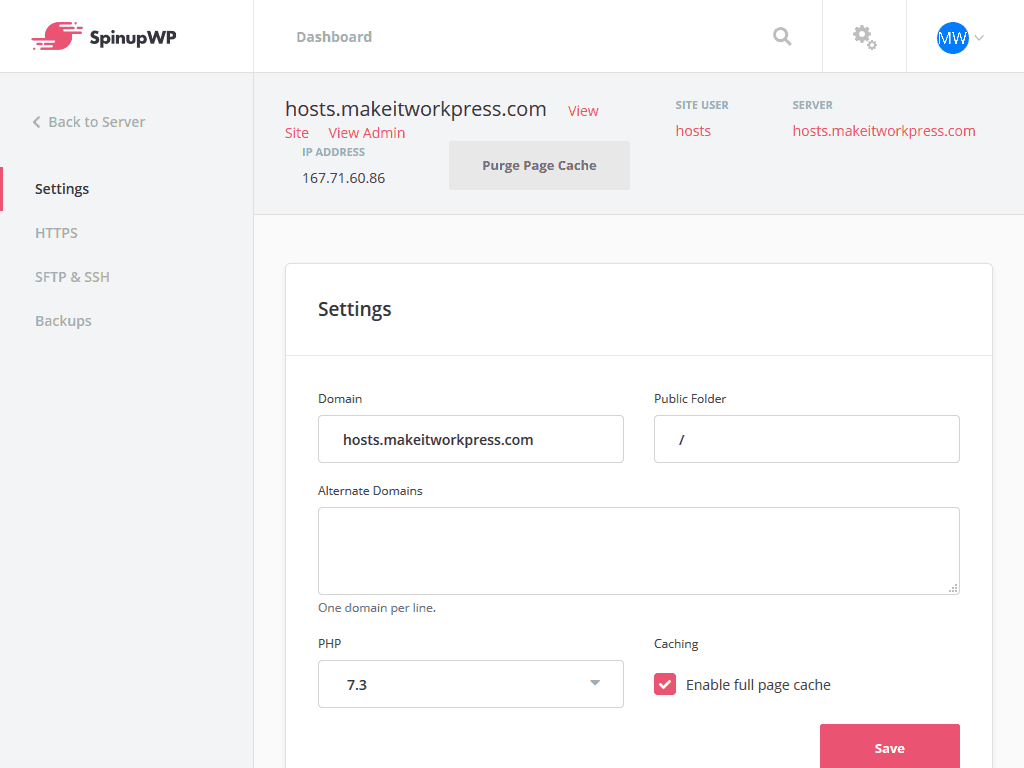Click the textarea resize handle
Viewport: 1024px width, 768px height.
point(953,588)
